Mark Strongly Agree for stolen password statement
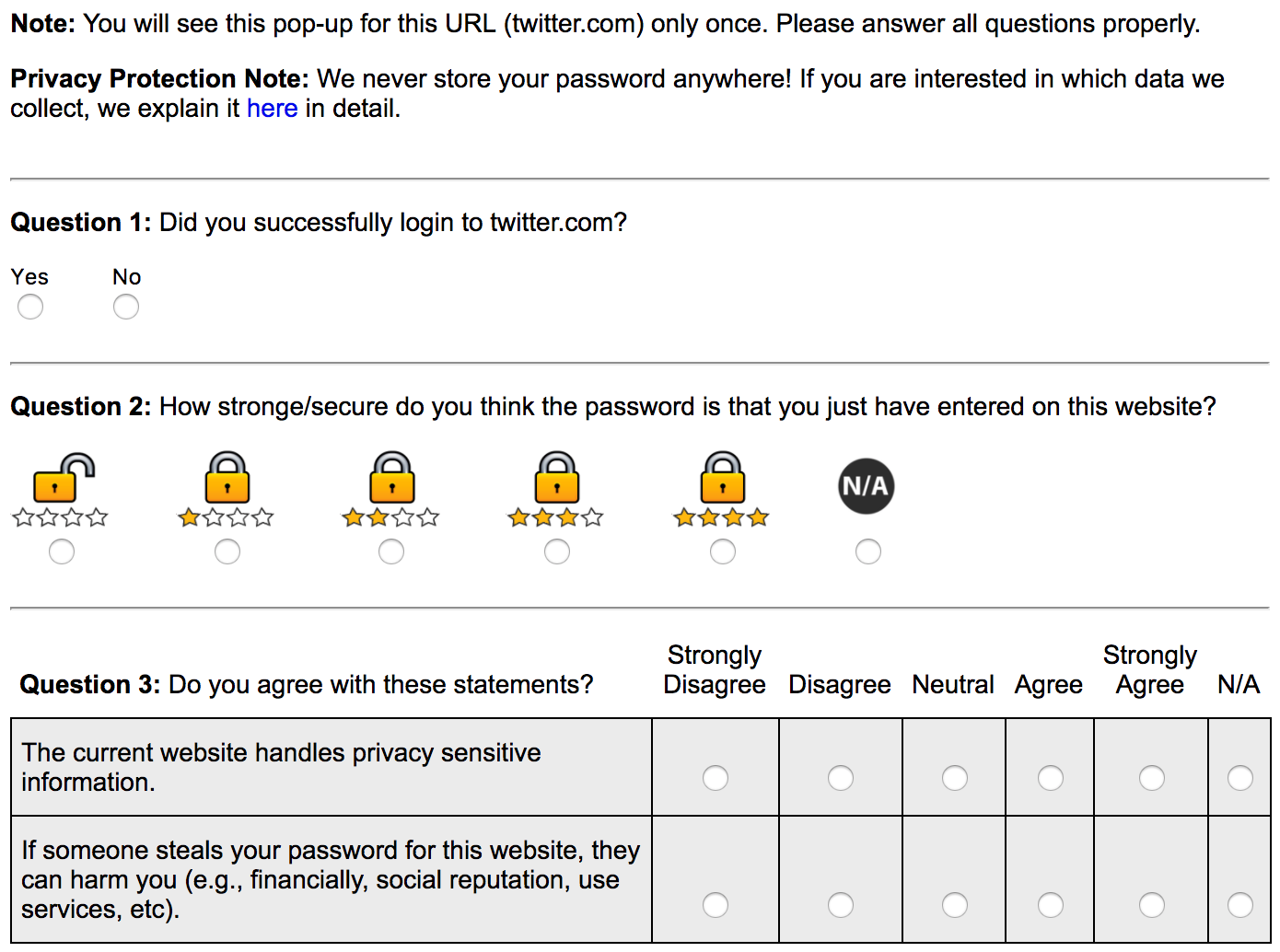 click(1152, 905)
